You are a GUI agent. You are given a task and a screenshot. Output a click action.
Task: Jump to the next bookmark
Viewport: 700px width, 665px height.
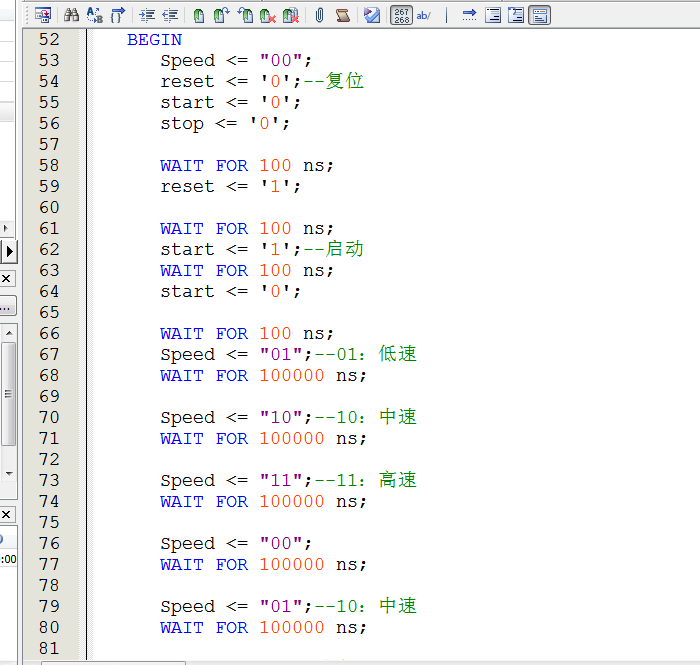click(x=221, y=15)
